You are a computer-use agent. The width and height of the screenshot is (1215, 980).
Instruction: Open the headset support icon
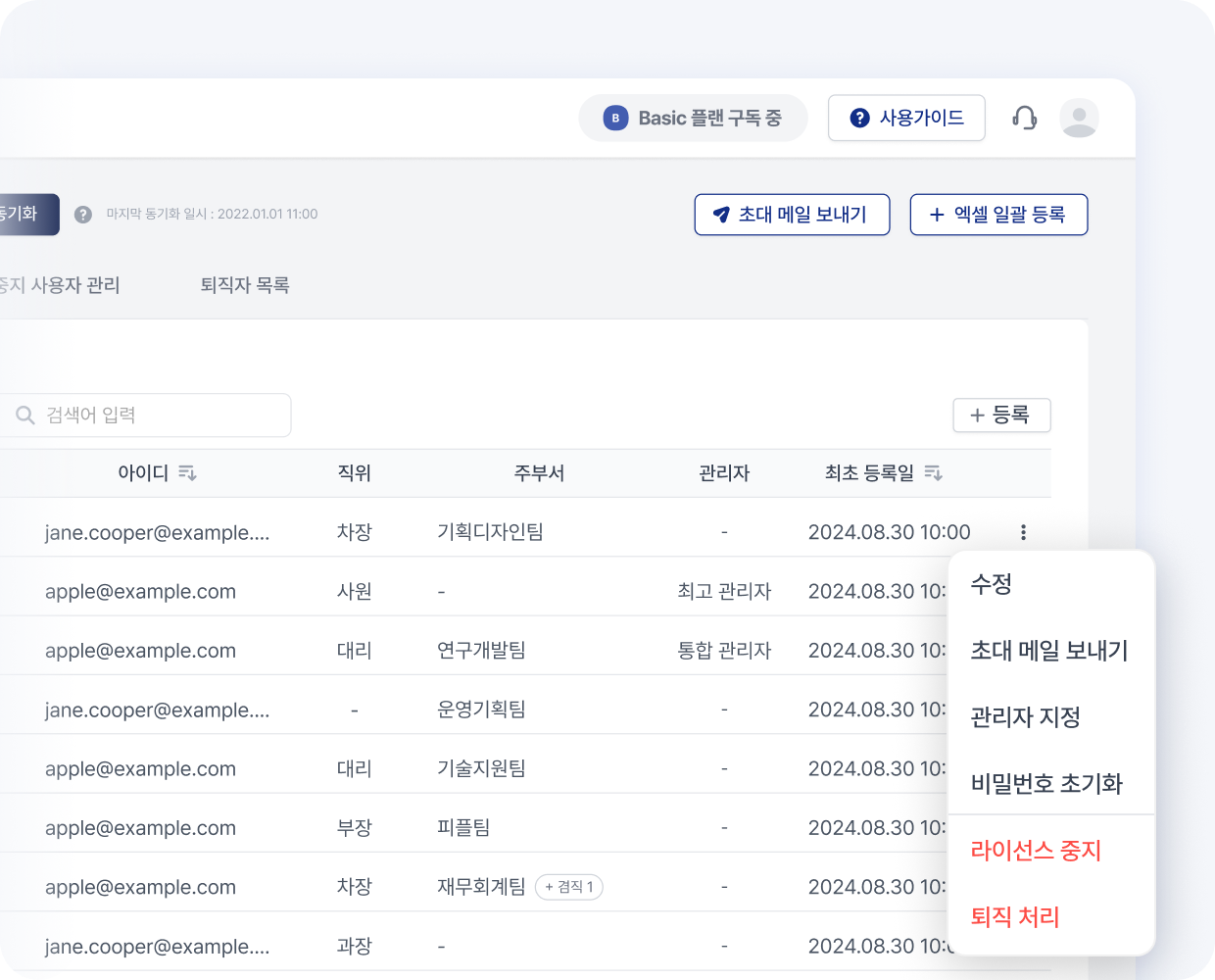coord(1025,119)
